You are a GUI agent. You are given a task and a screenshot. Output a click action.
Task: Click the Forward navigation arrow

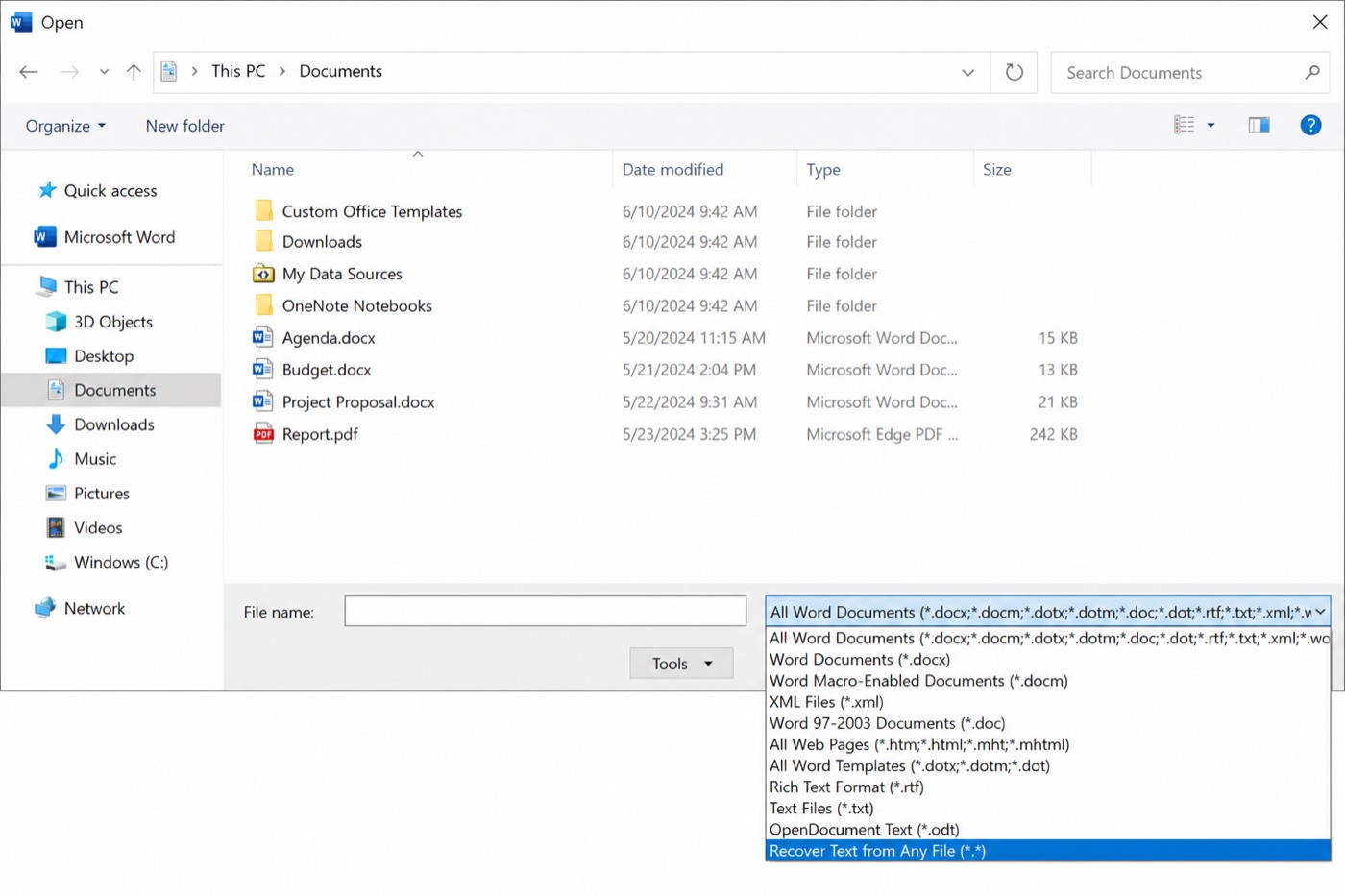pyautogui.click(x=69, y=72)
